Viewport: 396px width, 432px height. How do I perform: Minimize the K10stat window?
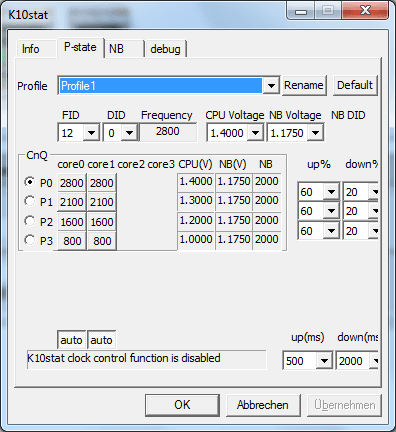(x=301, y=11)
